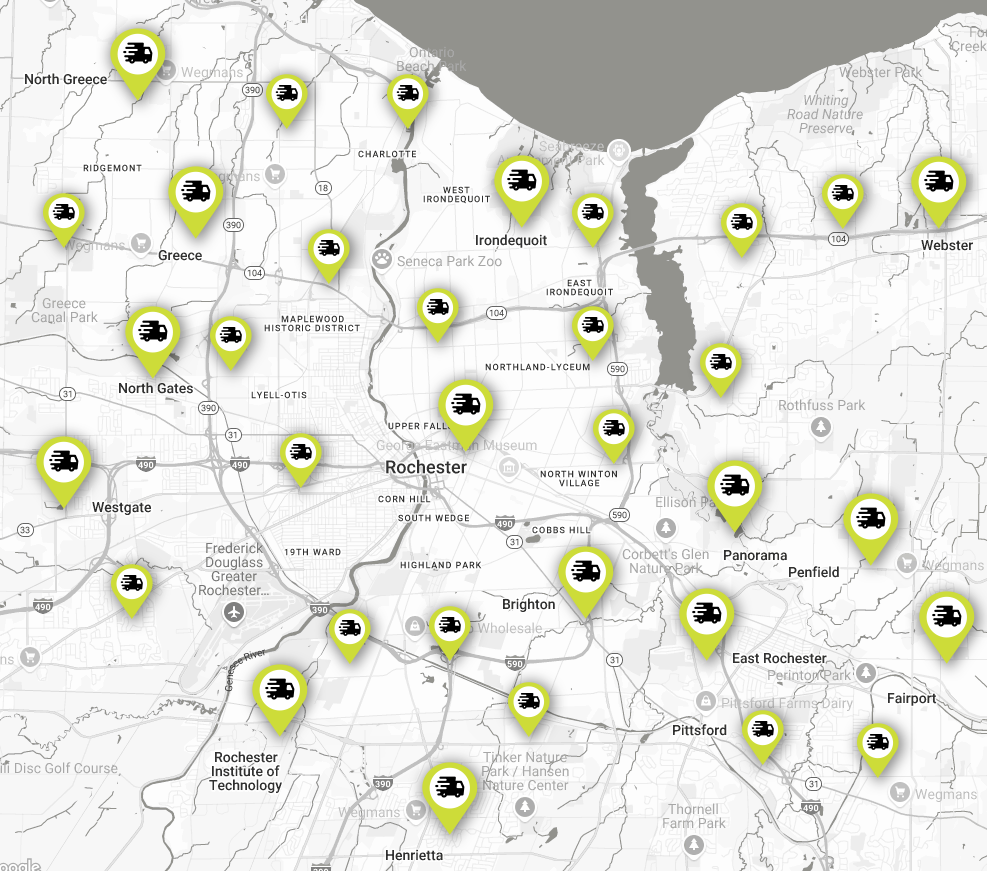The height and width of the screenshot is (871, 987).
Task: Select the truck marker above Rochester Institute of Technology
Action: (280, 691)
